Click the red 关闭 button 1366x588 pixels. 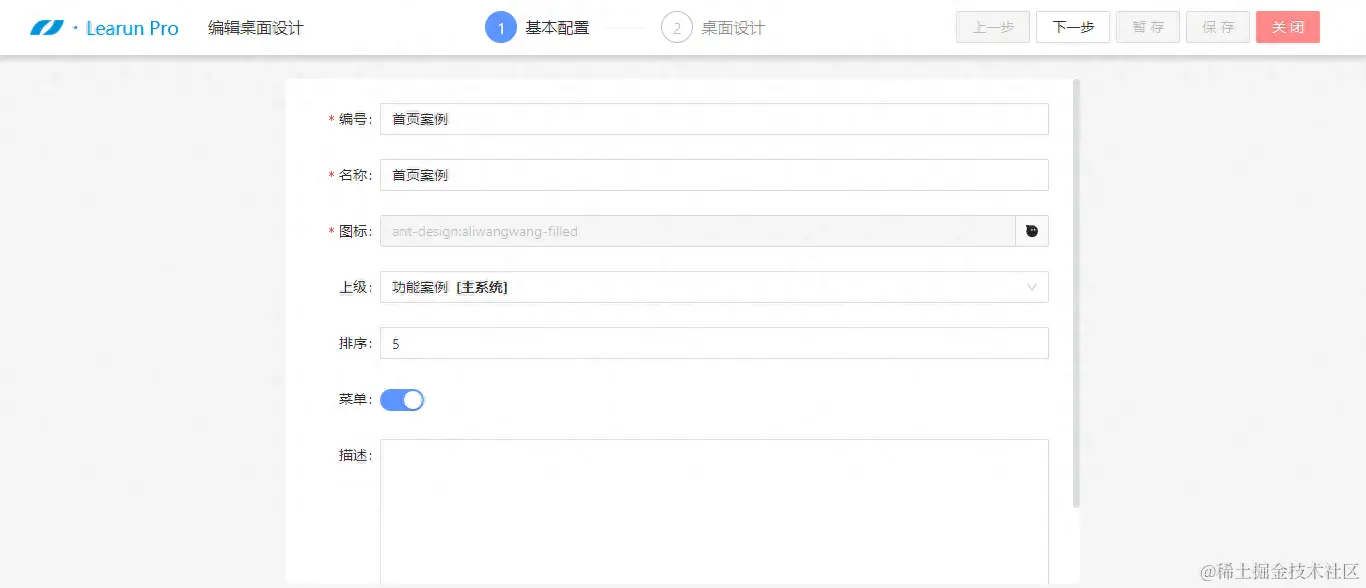[x=1288, y=27]
